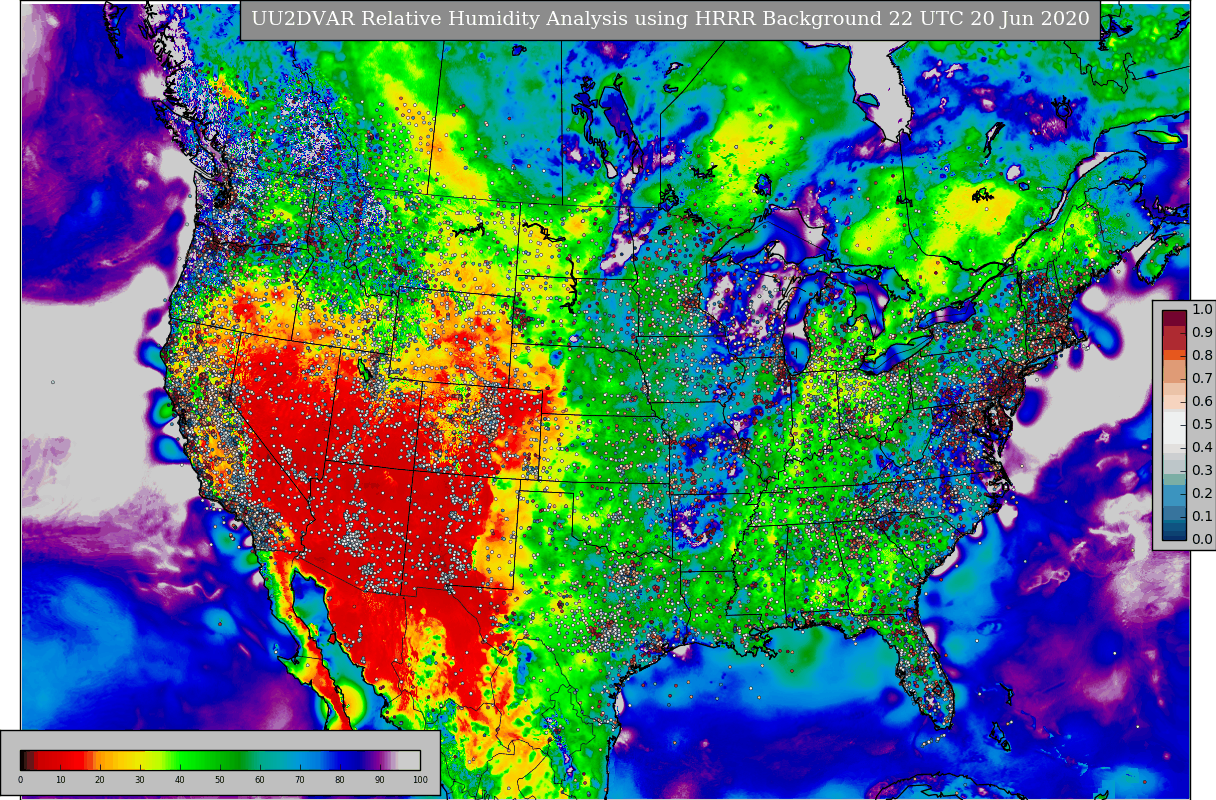Click the '0.6' label on the right colorbar
Viewport: 1216px width, 800px height.
(x=1202, y=402)
